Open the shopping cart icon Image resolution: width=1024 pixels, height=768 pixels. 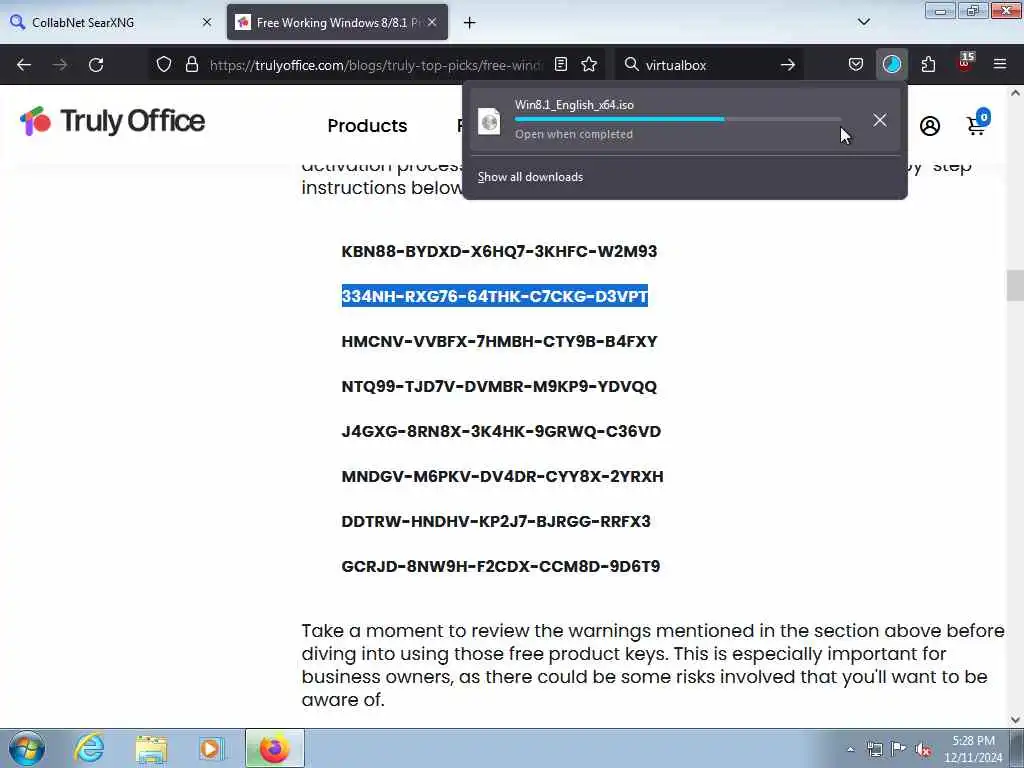pos(978,123)
